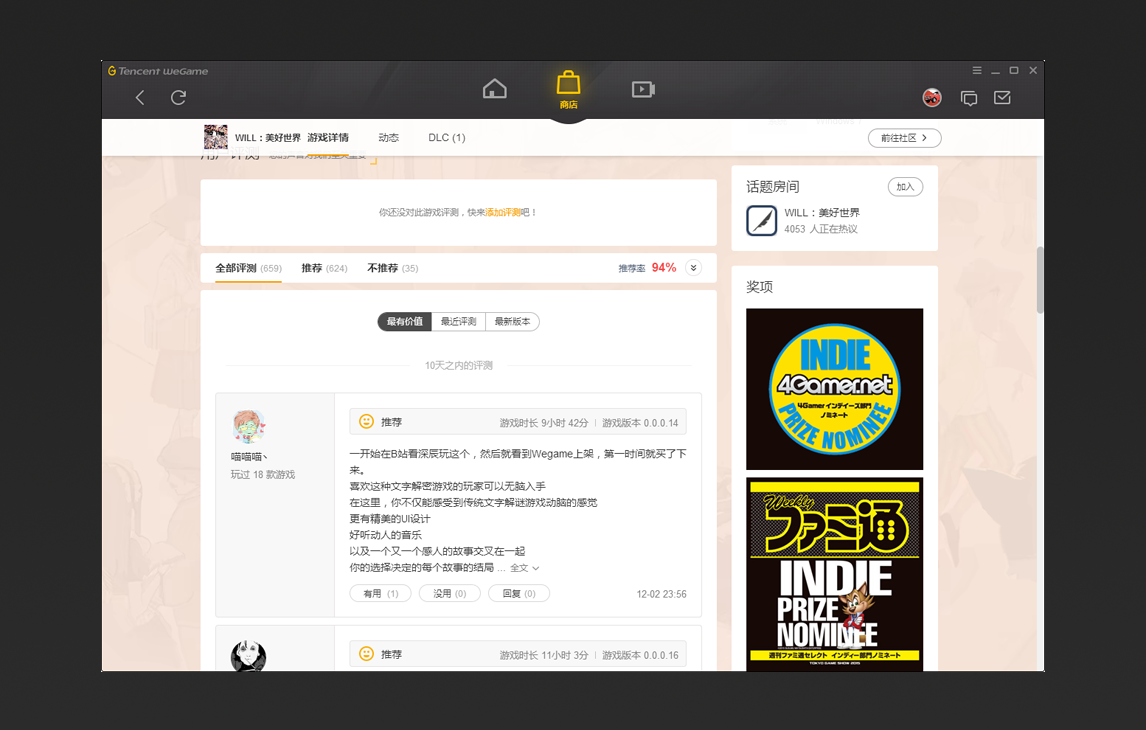
Task: Filter by 推荐 (624) reviews
Action: click(x=325, y=268)
